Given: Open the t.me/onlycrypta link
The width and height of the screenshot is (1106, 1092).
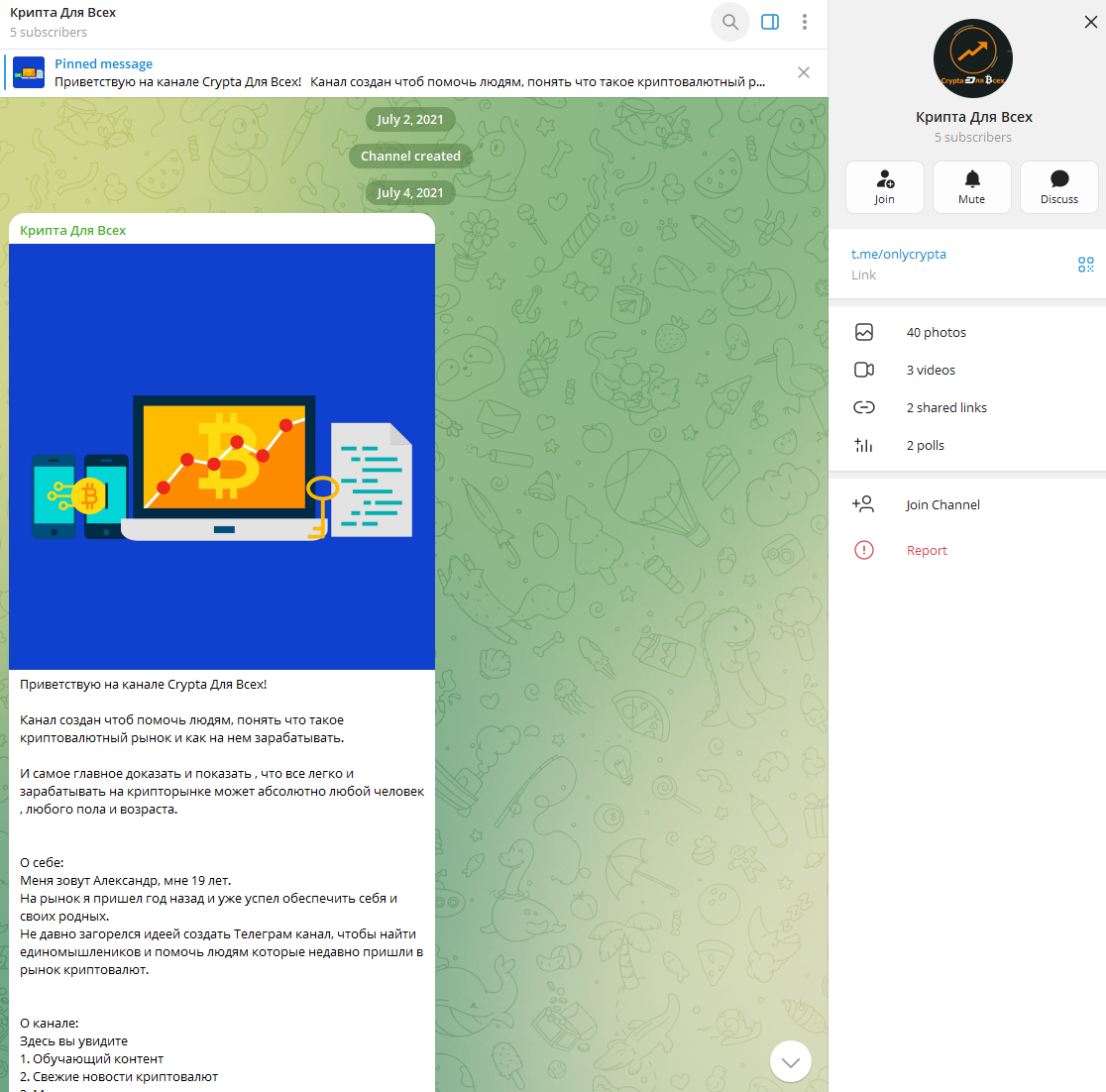Looking at the screenshot, I should point(898,254).
